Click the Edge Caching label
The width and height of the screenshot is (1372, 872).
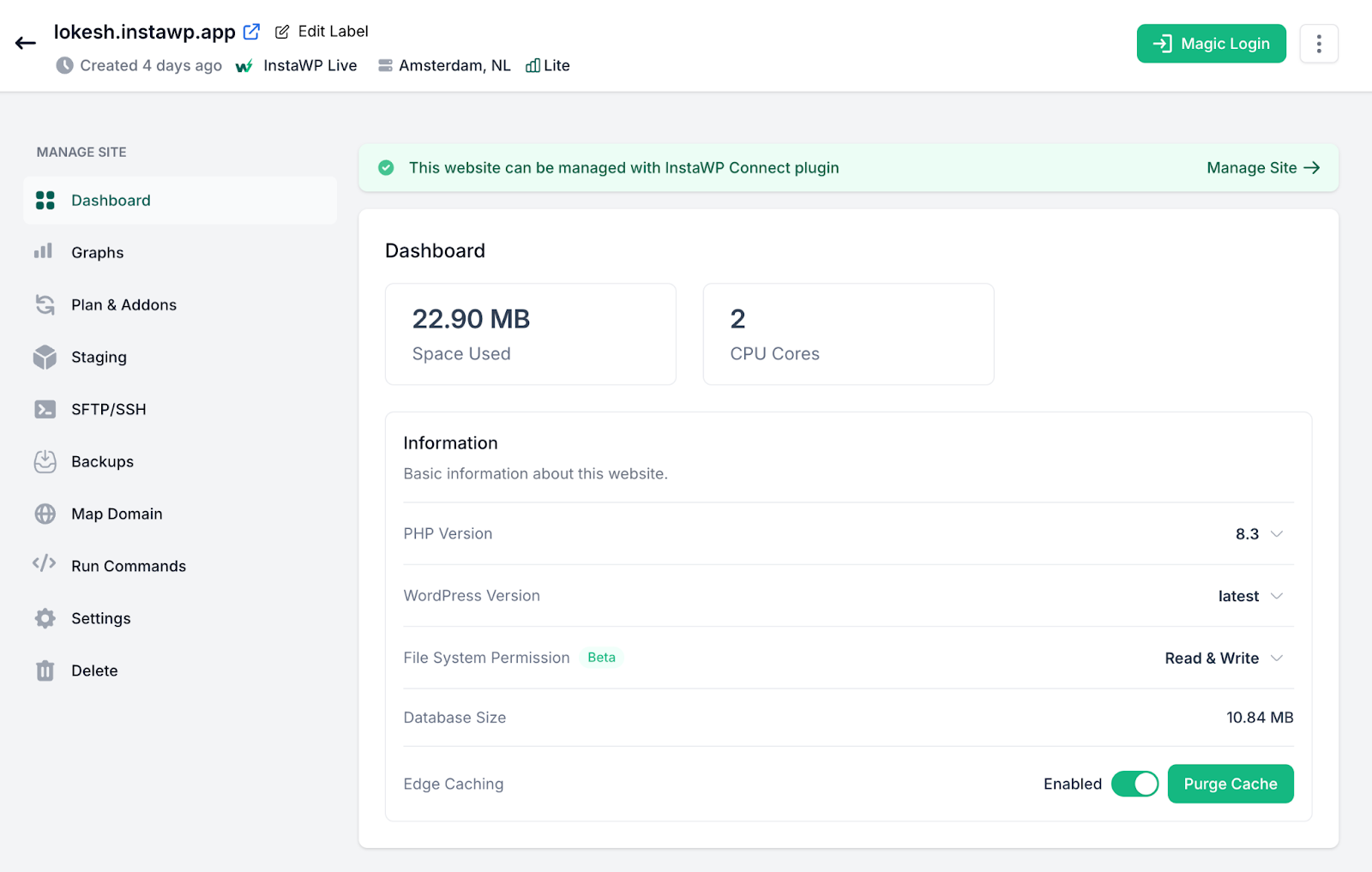[454, 784]
